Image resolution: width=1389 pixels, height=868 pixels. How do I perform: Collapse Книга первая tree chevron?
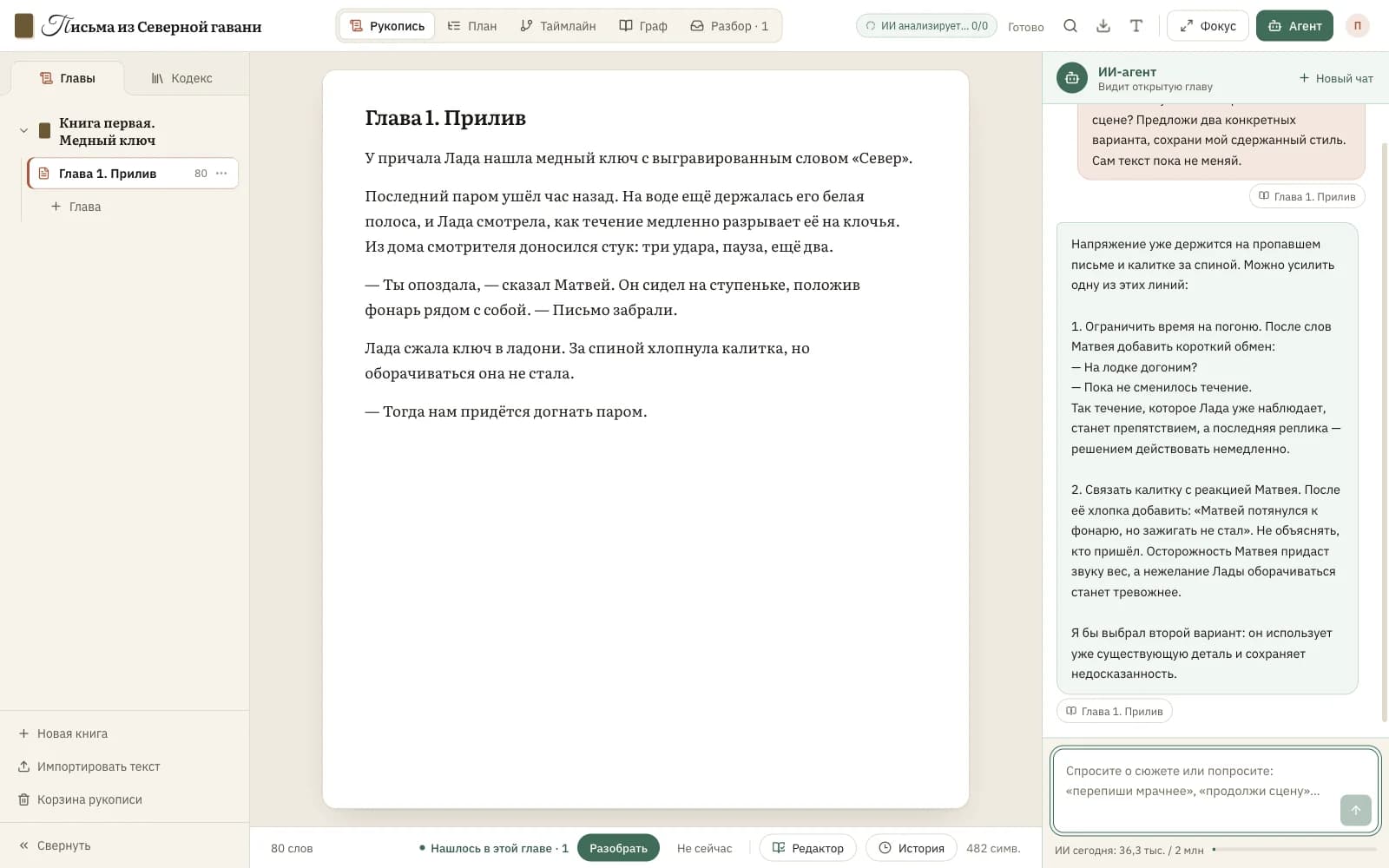click(x=23, y=131)
